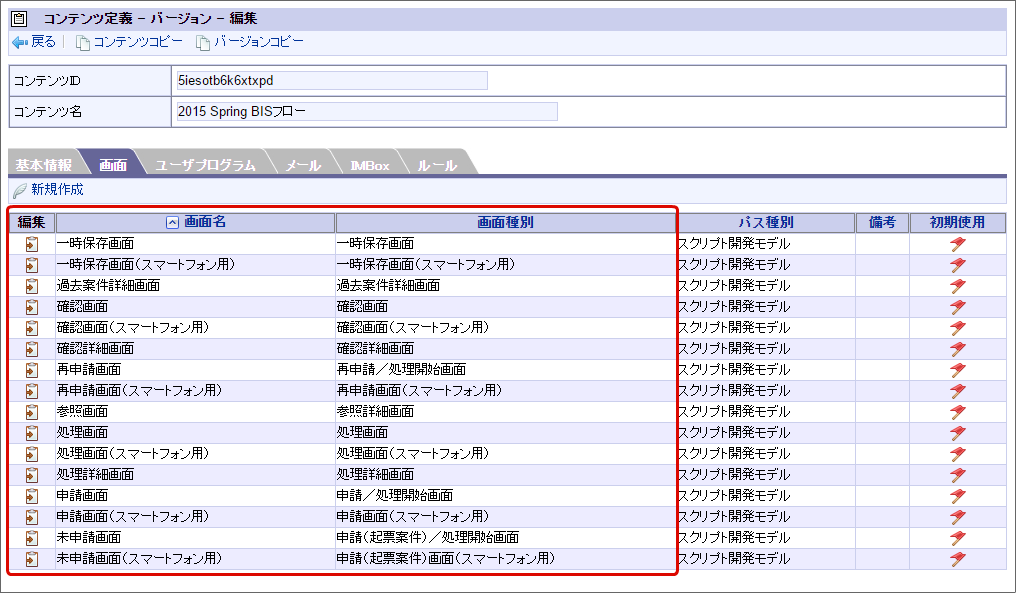This screenshot has width=1016, height=593.
Task: Open edit icon for 過去案件詳細画面 row
Action: [32, 286]
